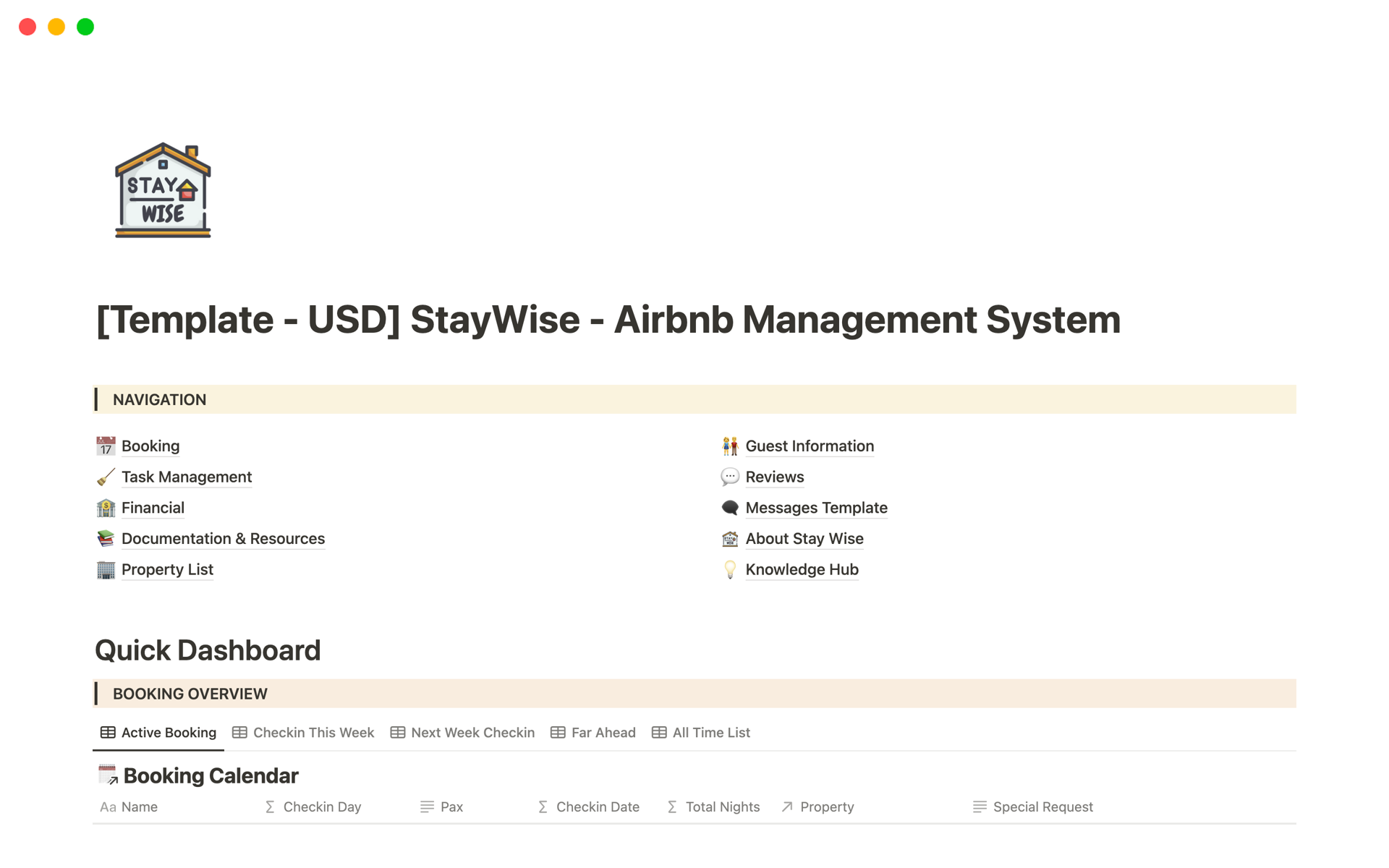
Task: Click the Task Management broom icon
Action: [x=106, y=477]
